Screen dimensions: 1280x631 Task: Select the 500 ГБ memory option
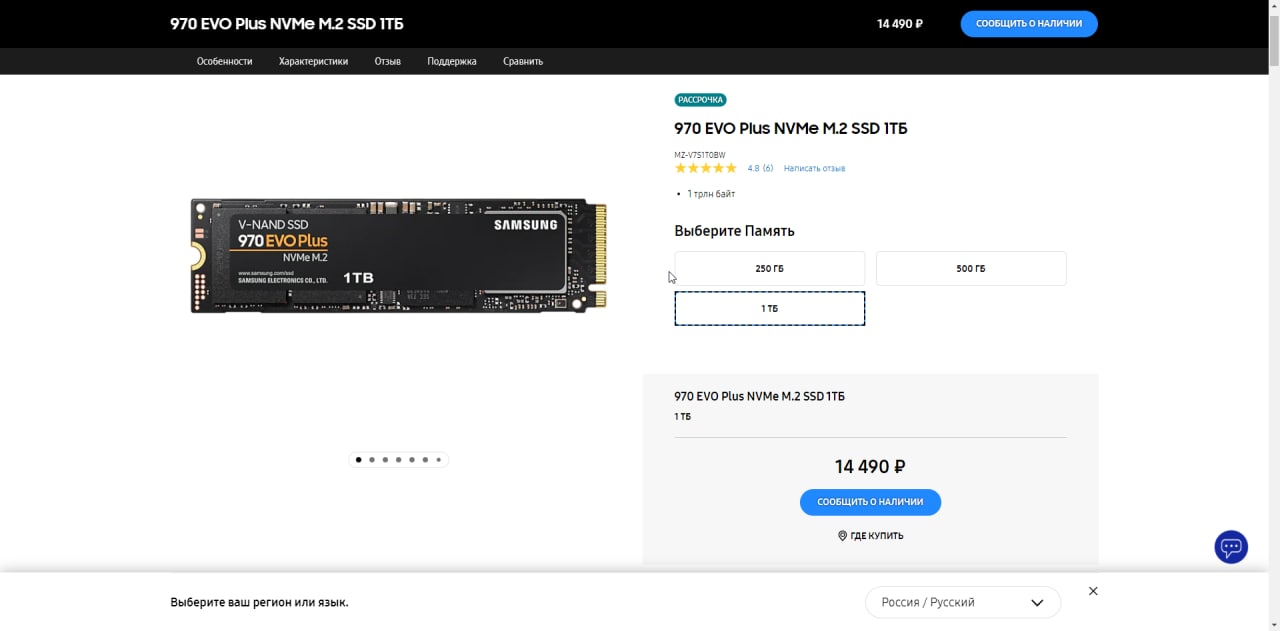click(x=970, y=269)
